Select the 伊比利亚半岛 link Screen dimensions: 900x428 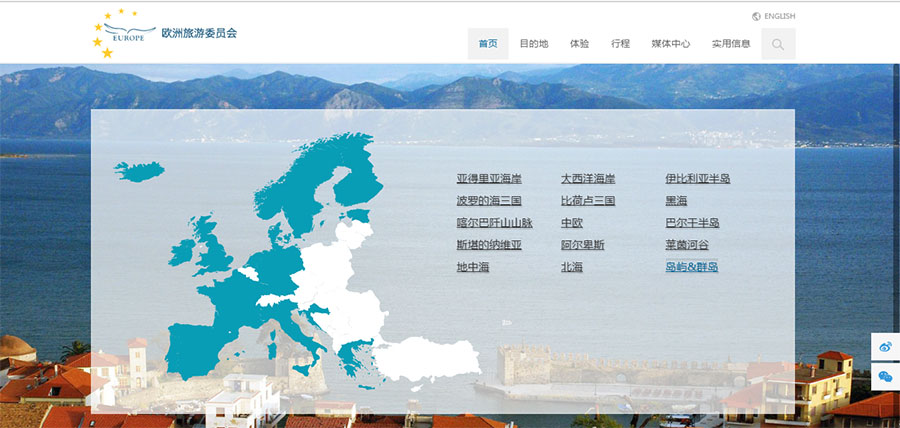(698, 179)
